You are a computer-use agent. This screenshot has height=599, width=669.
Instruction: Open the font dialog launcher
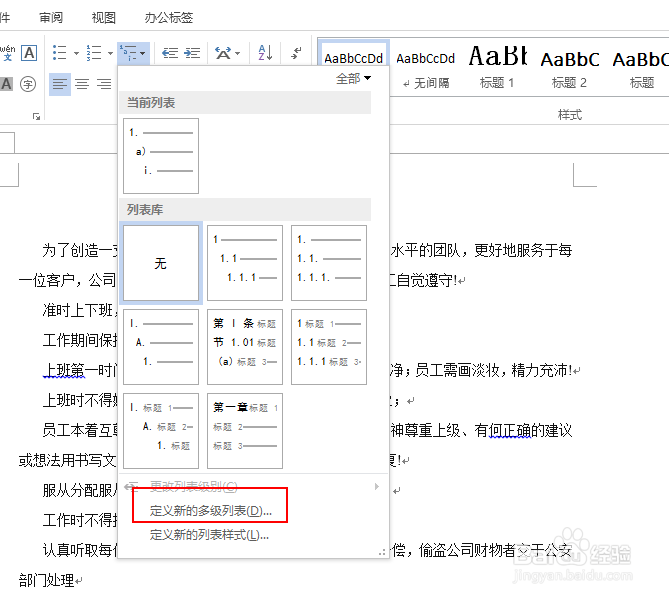click(36, 116)
